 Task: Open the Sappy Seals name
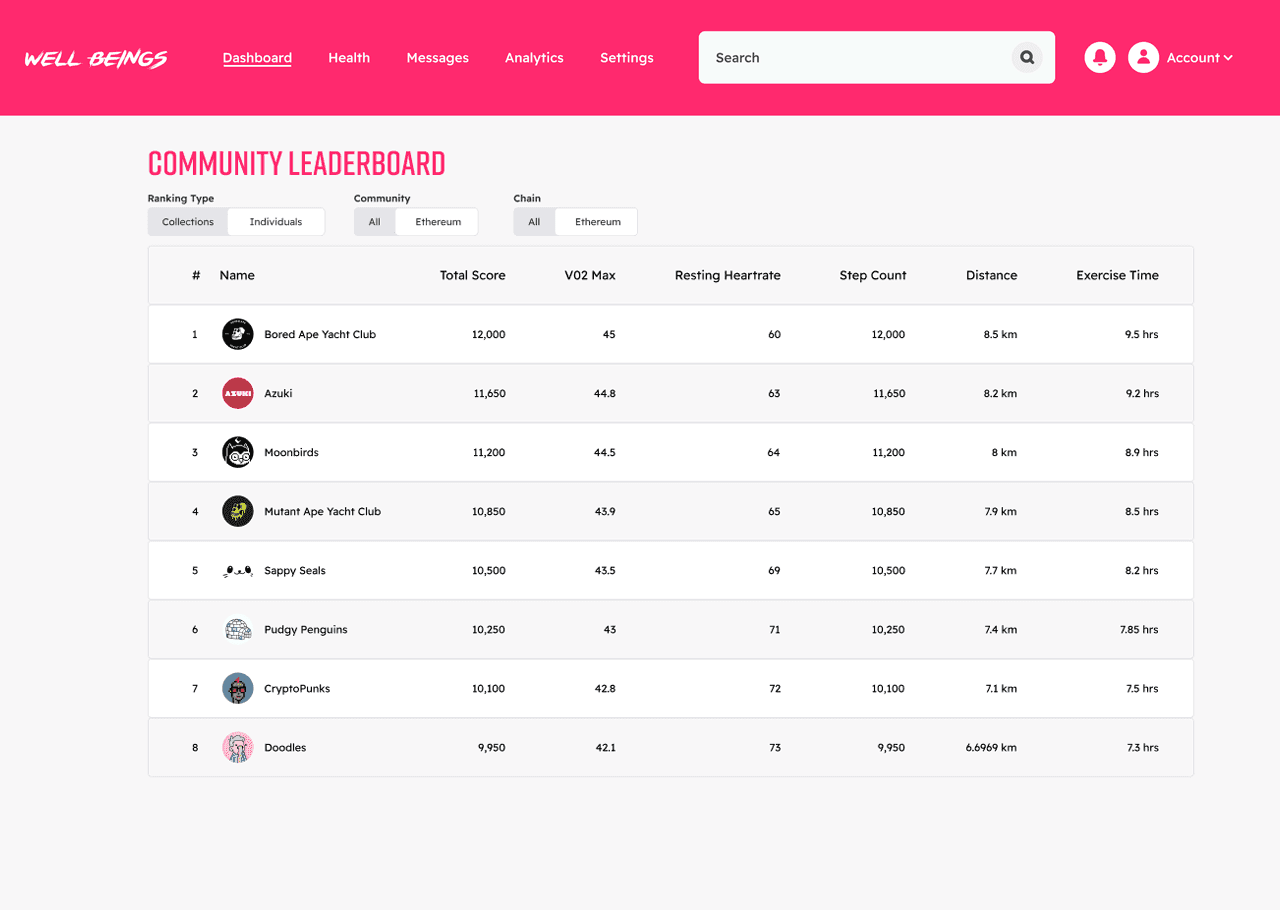[x=295, y=570]
